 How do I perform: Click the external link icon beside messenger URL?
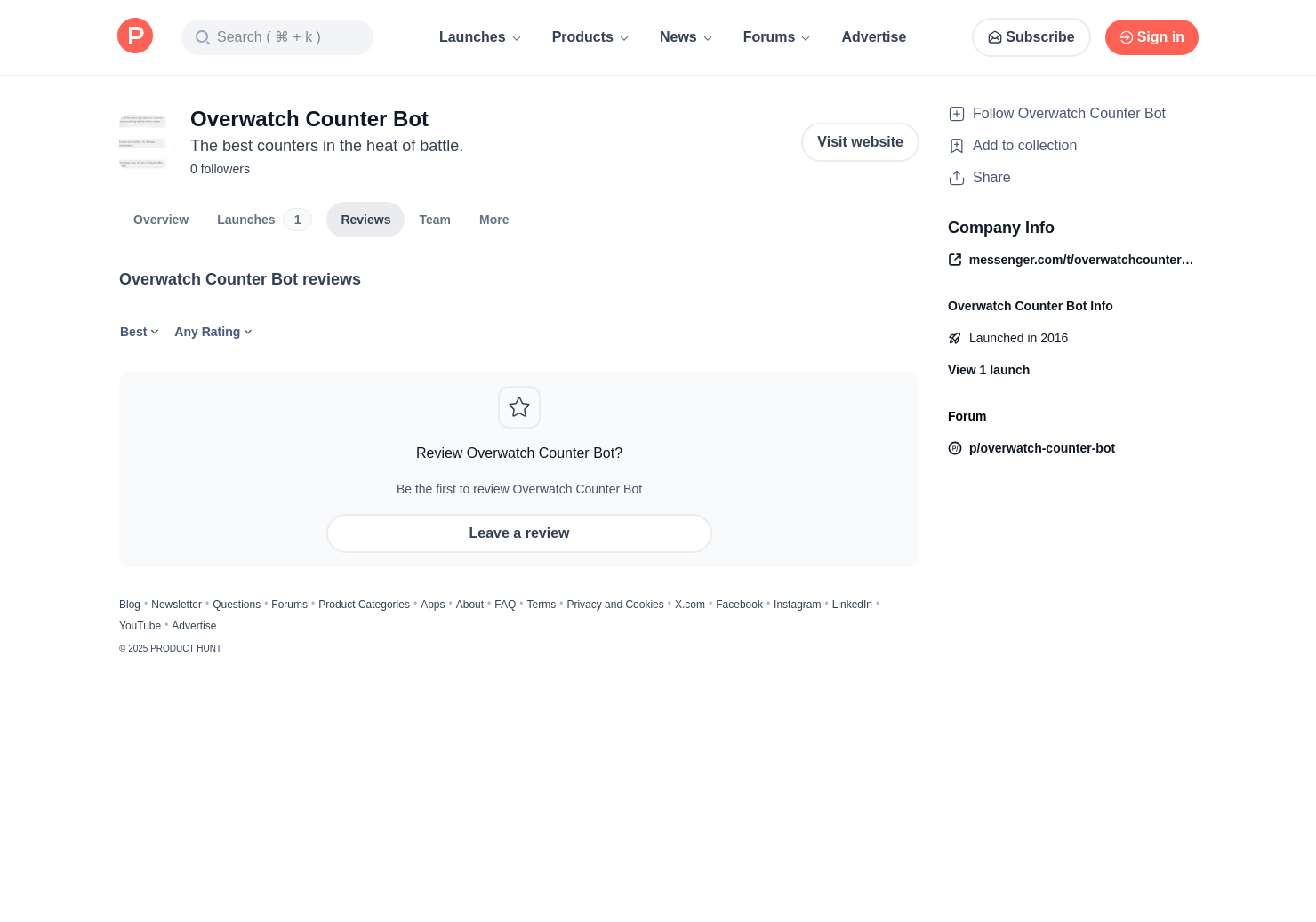point(955,260)
